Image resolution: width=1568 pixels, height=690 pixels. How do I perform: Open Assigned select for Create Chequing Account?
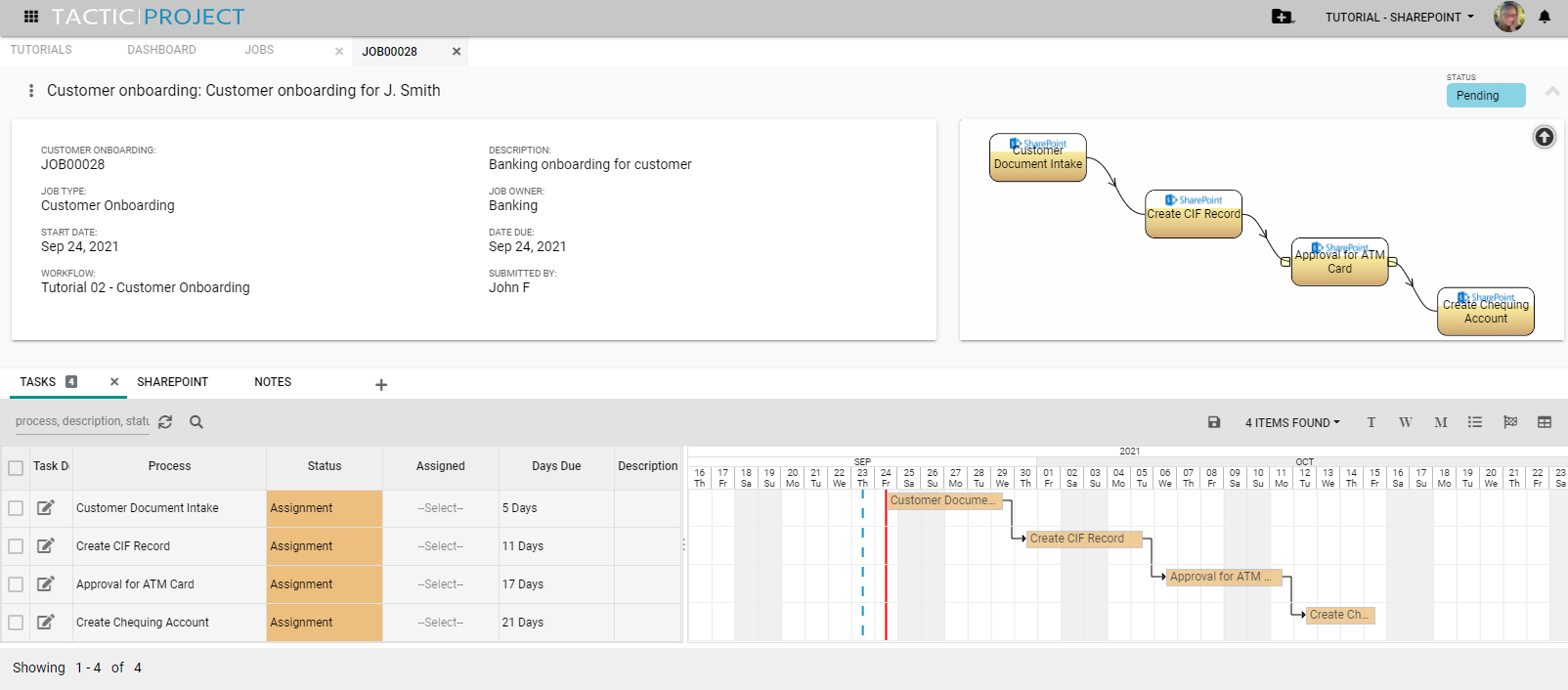[441, 623]
